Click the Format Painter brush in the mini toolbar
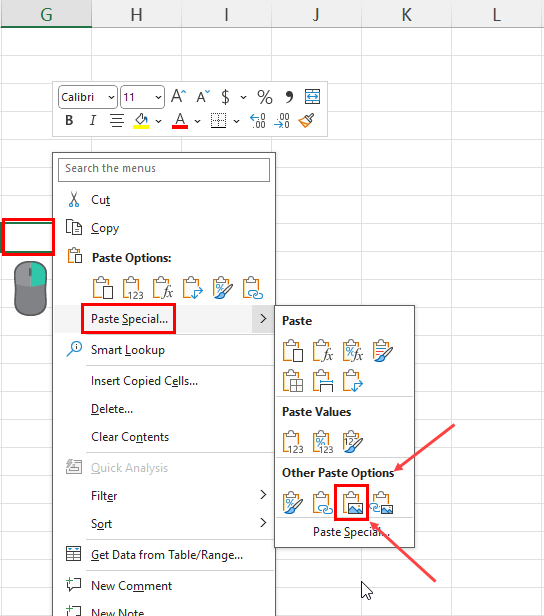Image resolution: width=544 pixels, height=616 pixels. click(x=306, y=121)
